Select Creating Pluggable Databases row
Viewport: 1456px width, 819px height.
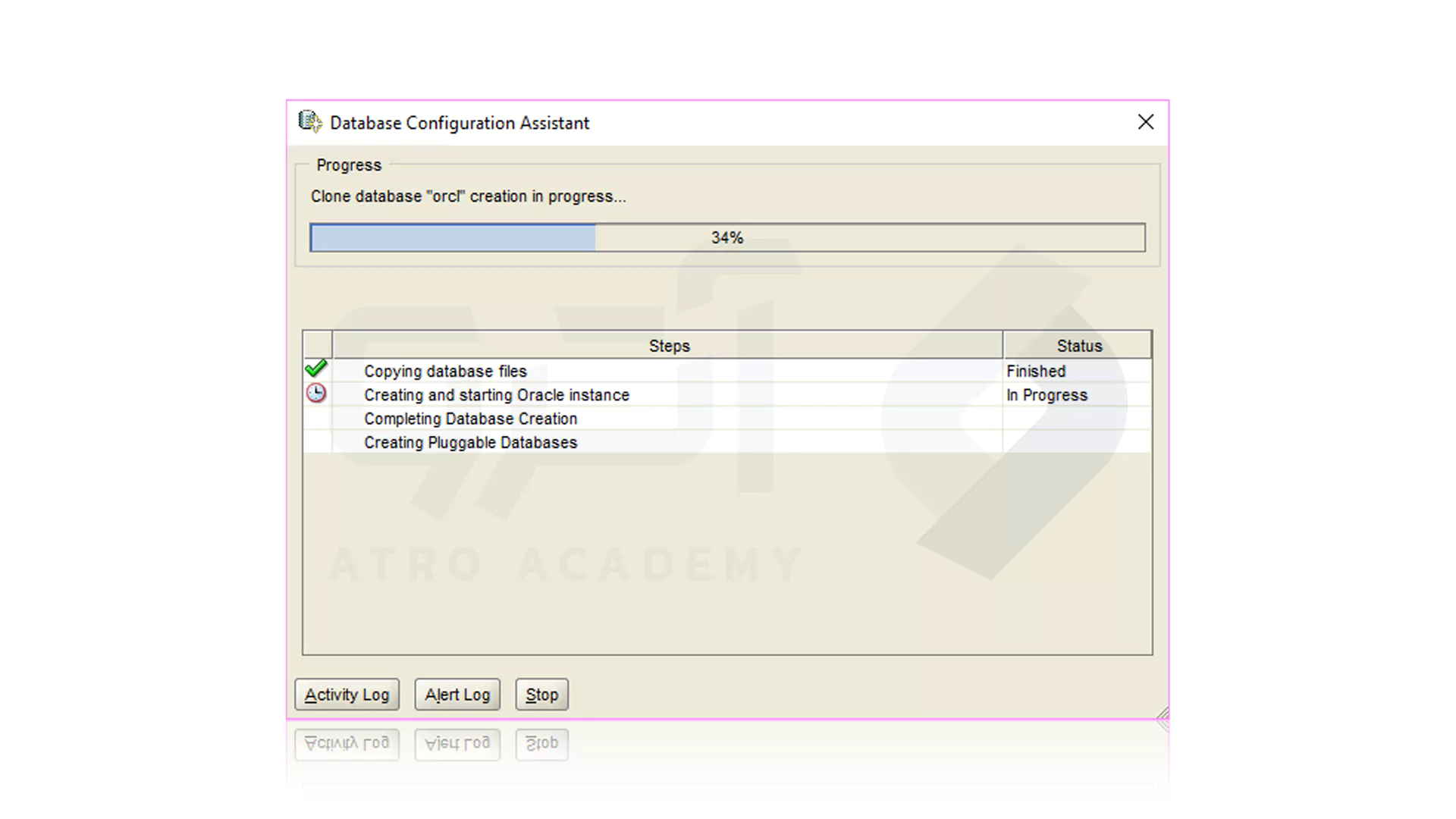(x=470, y=442)
